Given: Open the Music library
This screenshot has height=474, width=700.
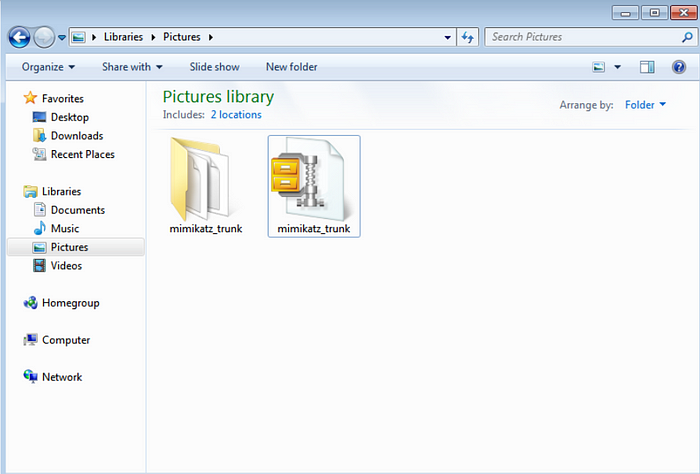Looking at the screenshot, I should pyautogui.click(x=65, y=229).
